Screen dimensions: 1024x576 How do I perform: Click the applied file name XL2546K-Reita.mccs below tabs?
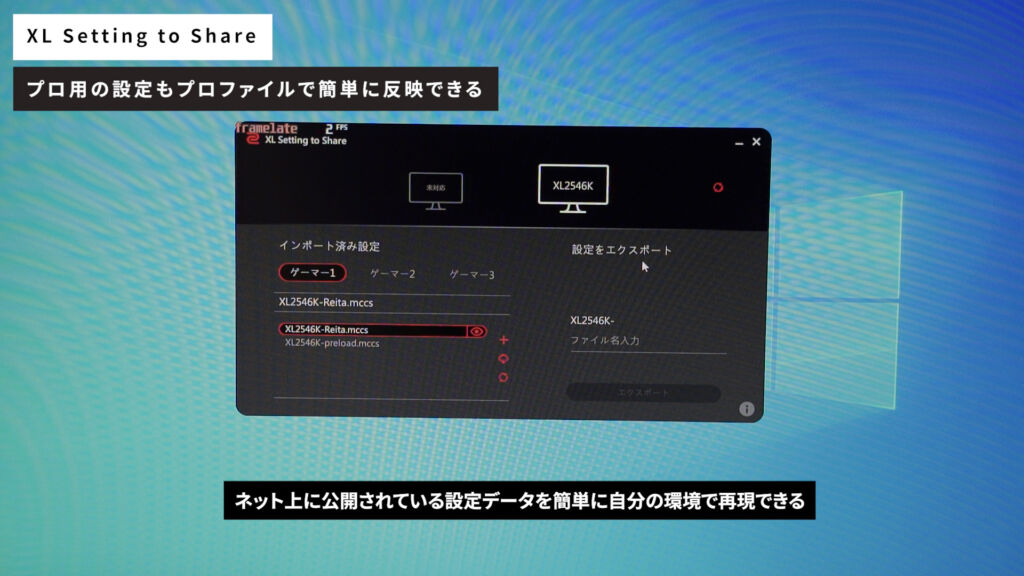click(x=326, y=302)
